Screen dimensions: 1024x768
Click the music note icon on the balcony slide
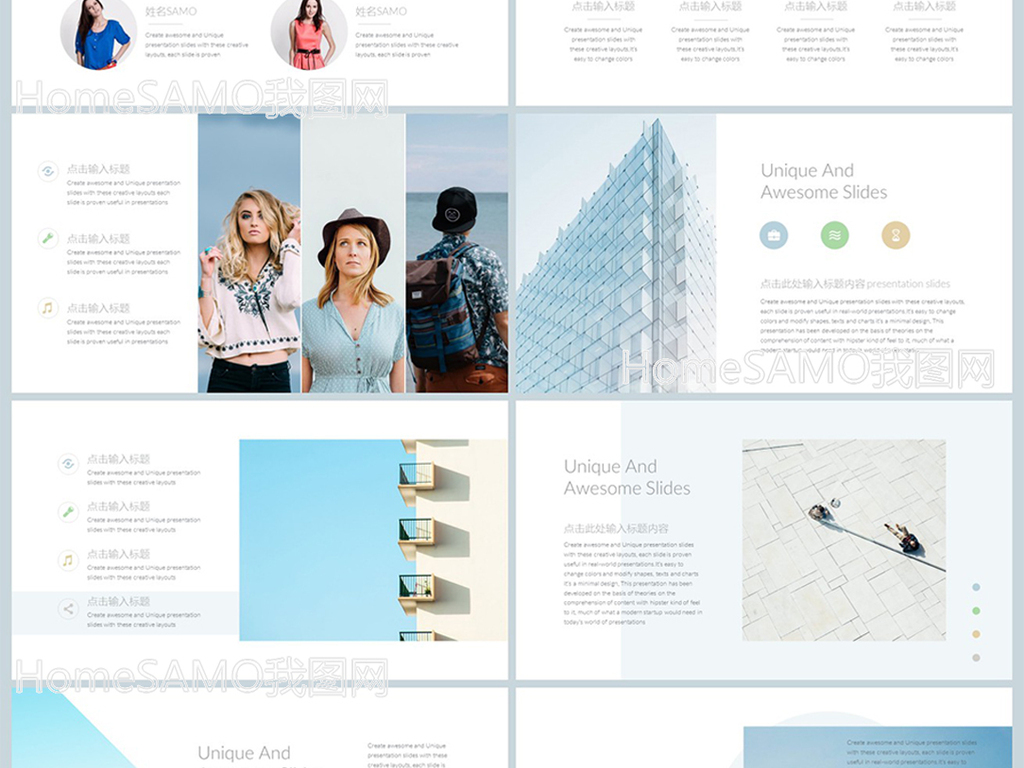(x=68, y=560)
